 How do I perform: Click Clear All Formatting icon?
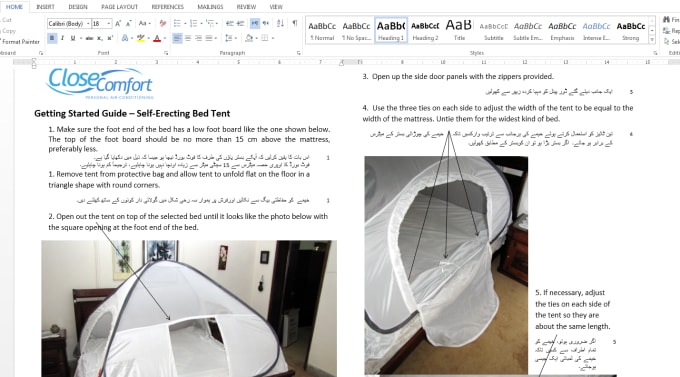point(163,23)
